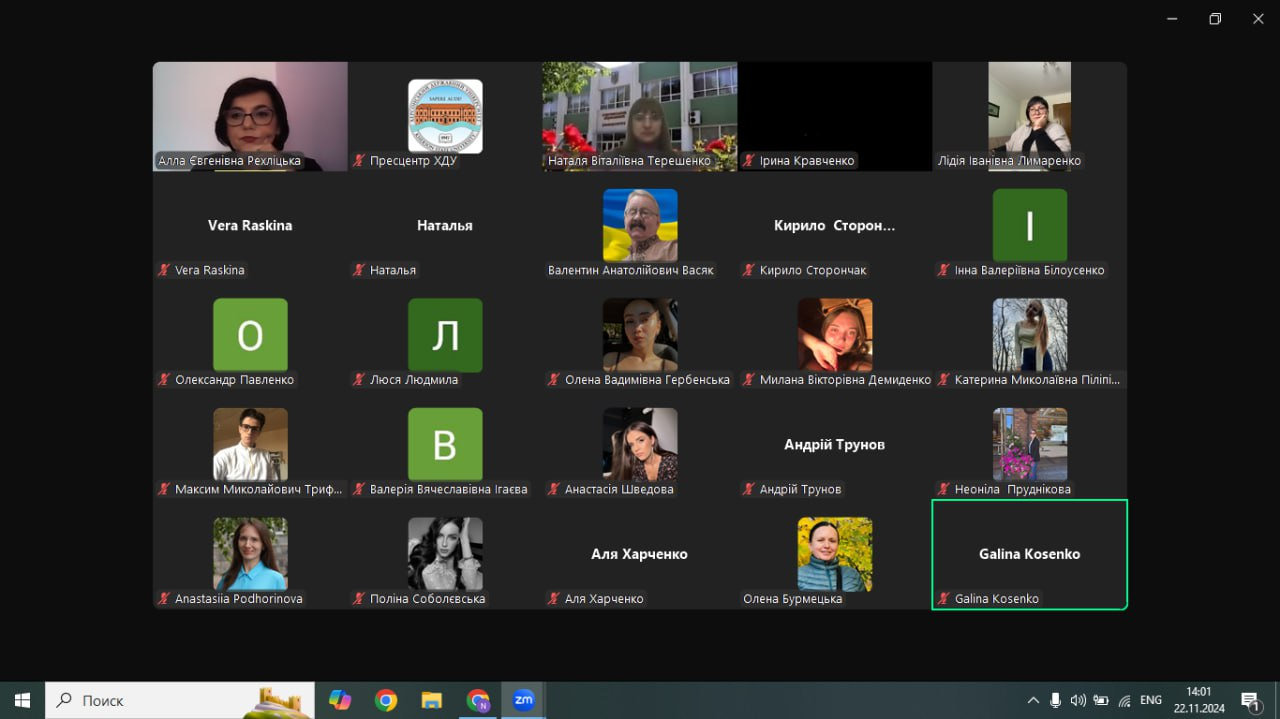Screen dimensions: 1280x719
Task: Click the network icon in system tray
Action: (x=1124, y=700)
